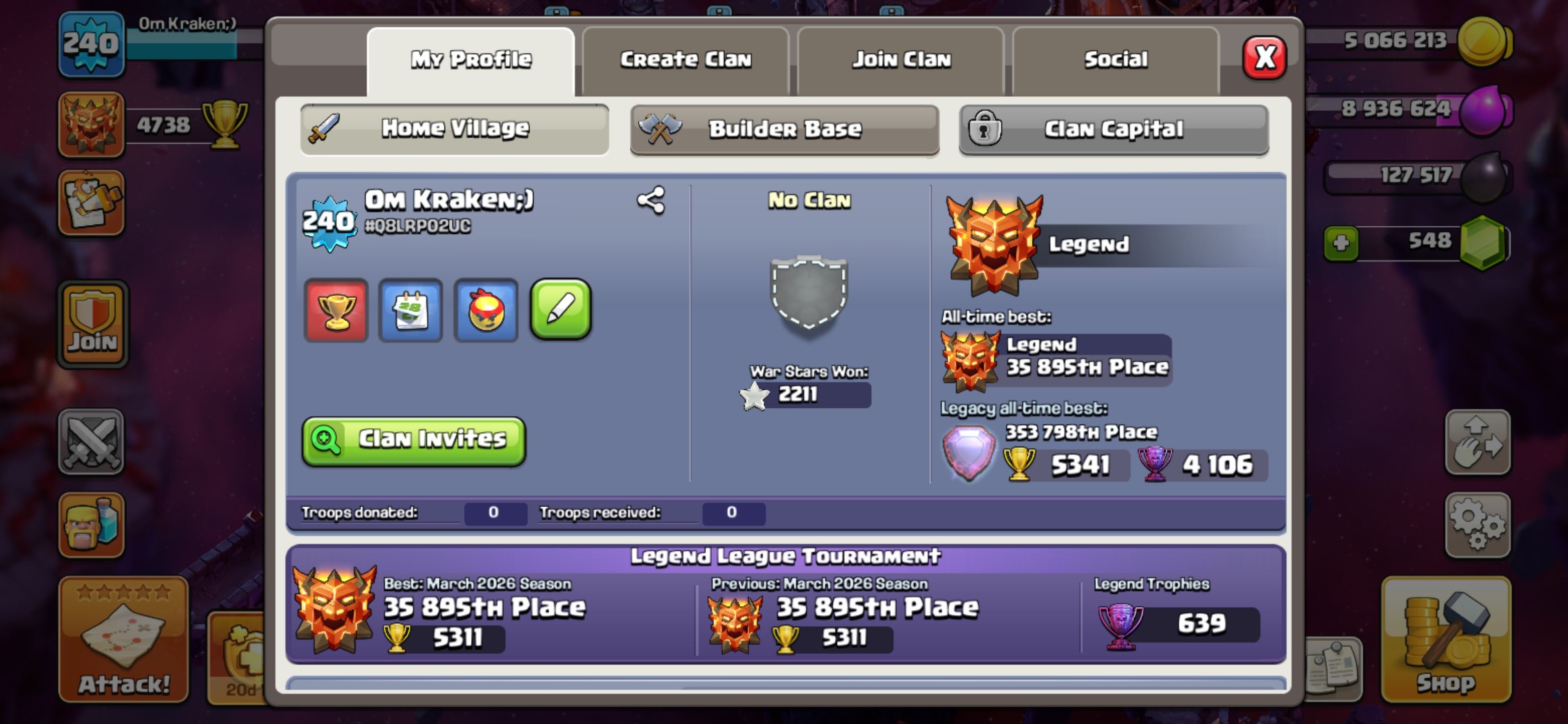This screenshot has height=724, width=1568.
Task: Select the Builder Base section
Action: click(x=785, y=129)
